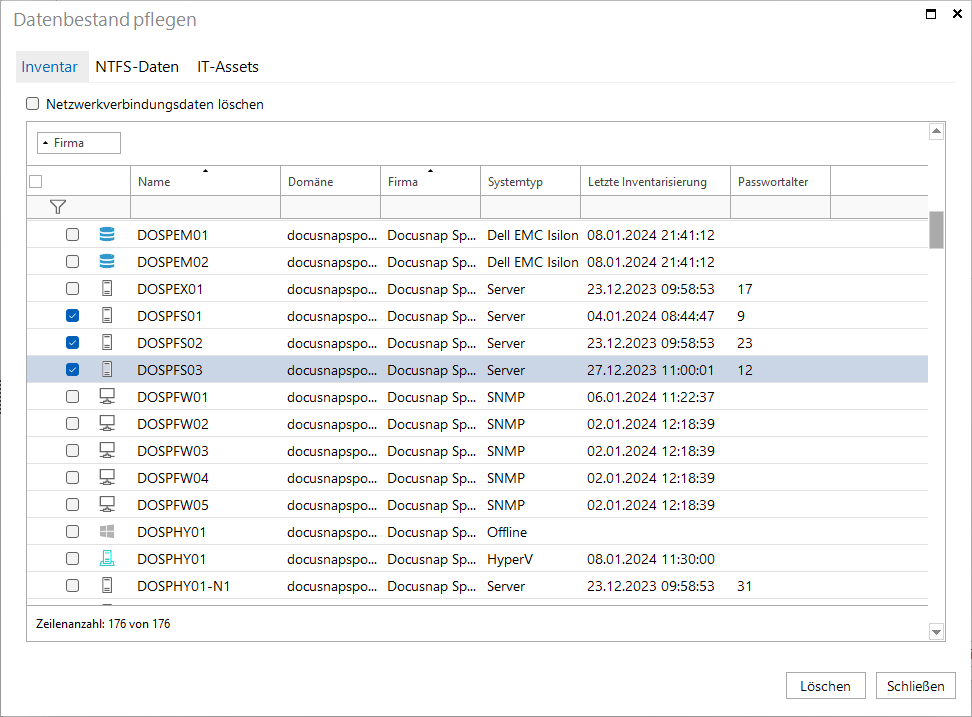Click the server icon of DOSPFS03
This screenshot has width=972, height=717.
[x=107, y=369]
